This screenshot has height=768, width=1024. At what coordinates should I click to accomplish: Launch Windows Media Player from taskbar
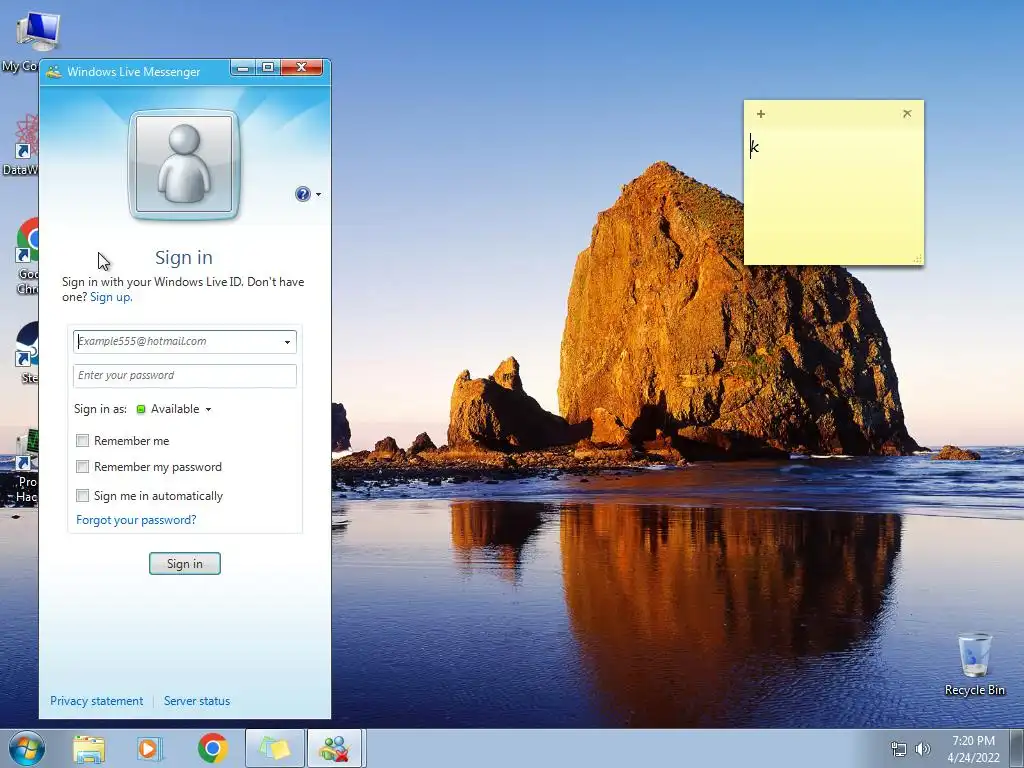[x=150, y=748]
